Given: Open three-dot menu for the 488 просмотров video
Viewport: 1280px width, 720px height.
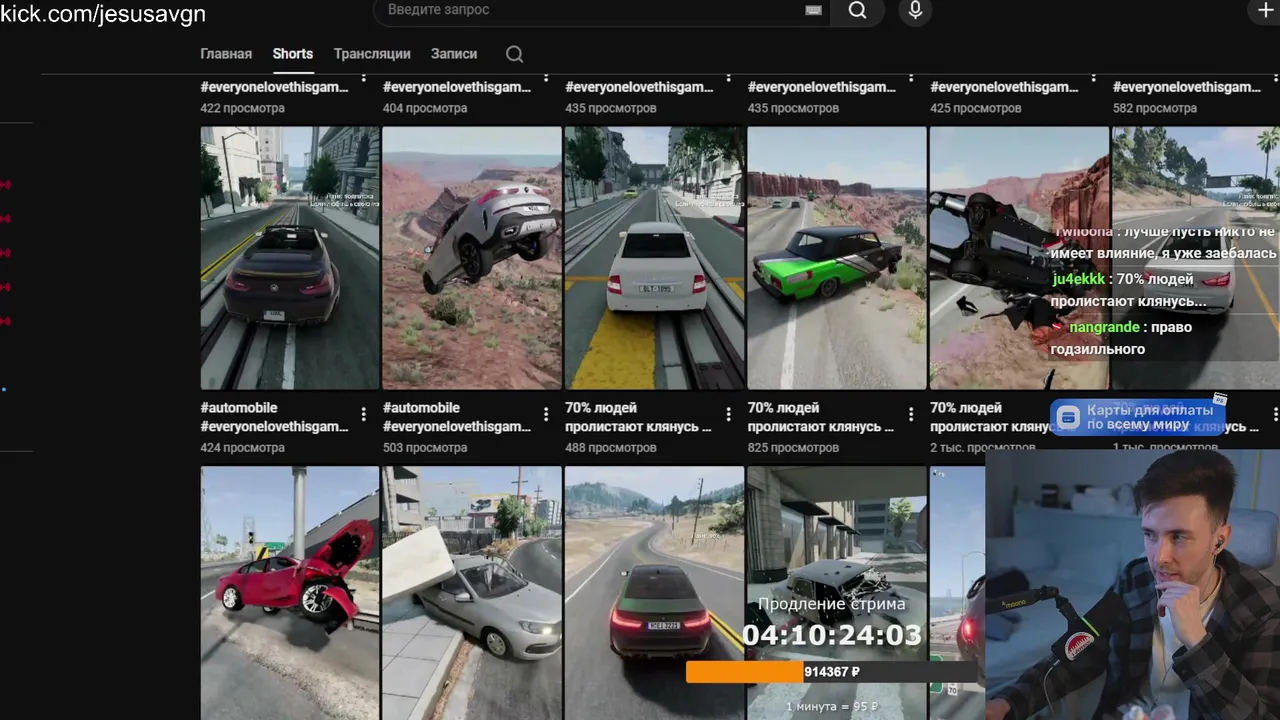Looking at the screenshot, I should [x=728, y=414].
